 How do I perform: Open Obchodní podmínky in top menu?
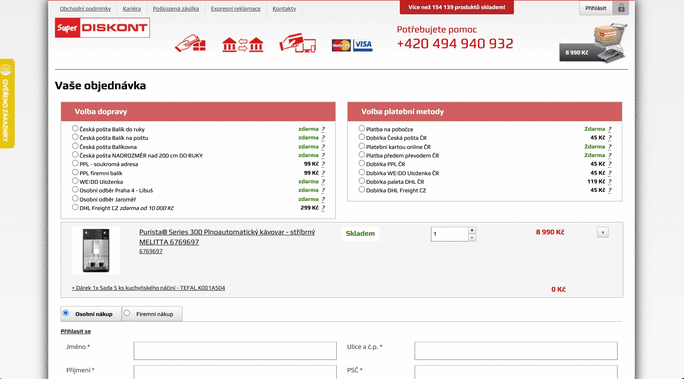[85, 9]
